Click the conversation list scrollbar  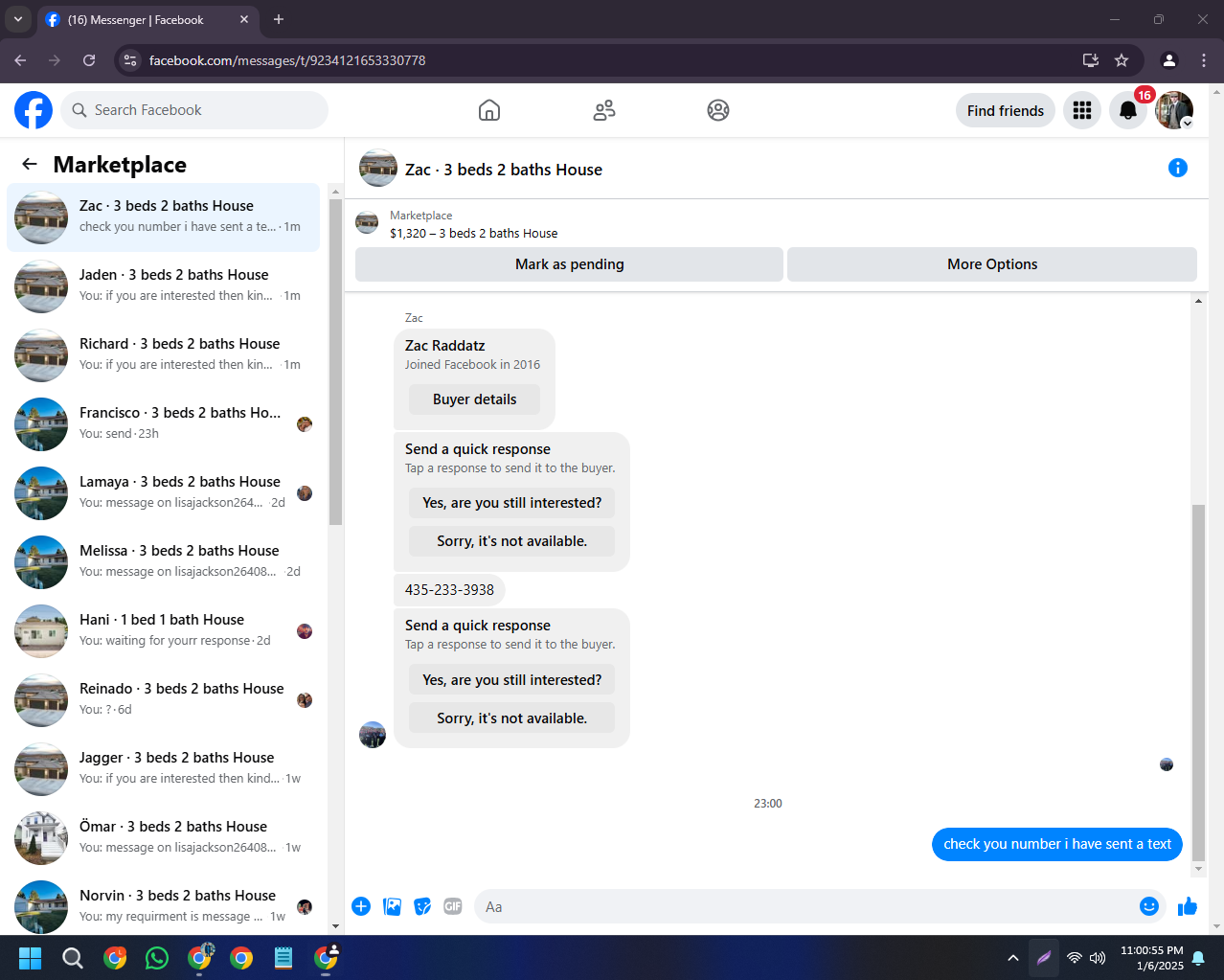(335, 362)
